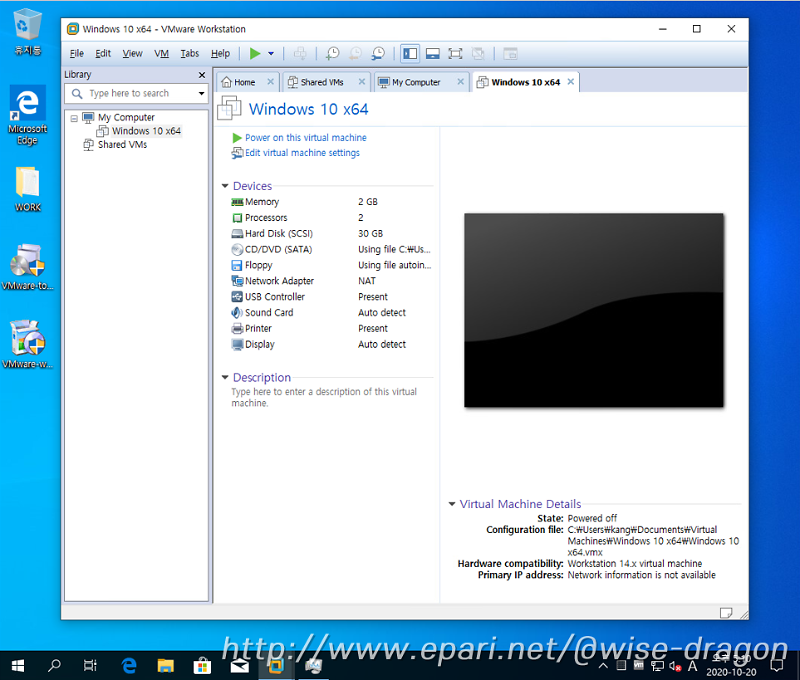Click the console view toolbar icon
The image size is (800, 680).
pyautogui.click(x=510, y=54)
